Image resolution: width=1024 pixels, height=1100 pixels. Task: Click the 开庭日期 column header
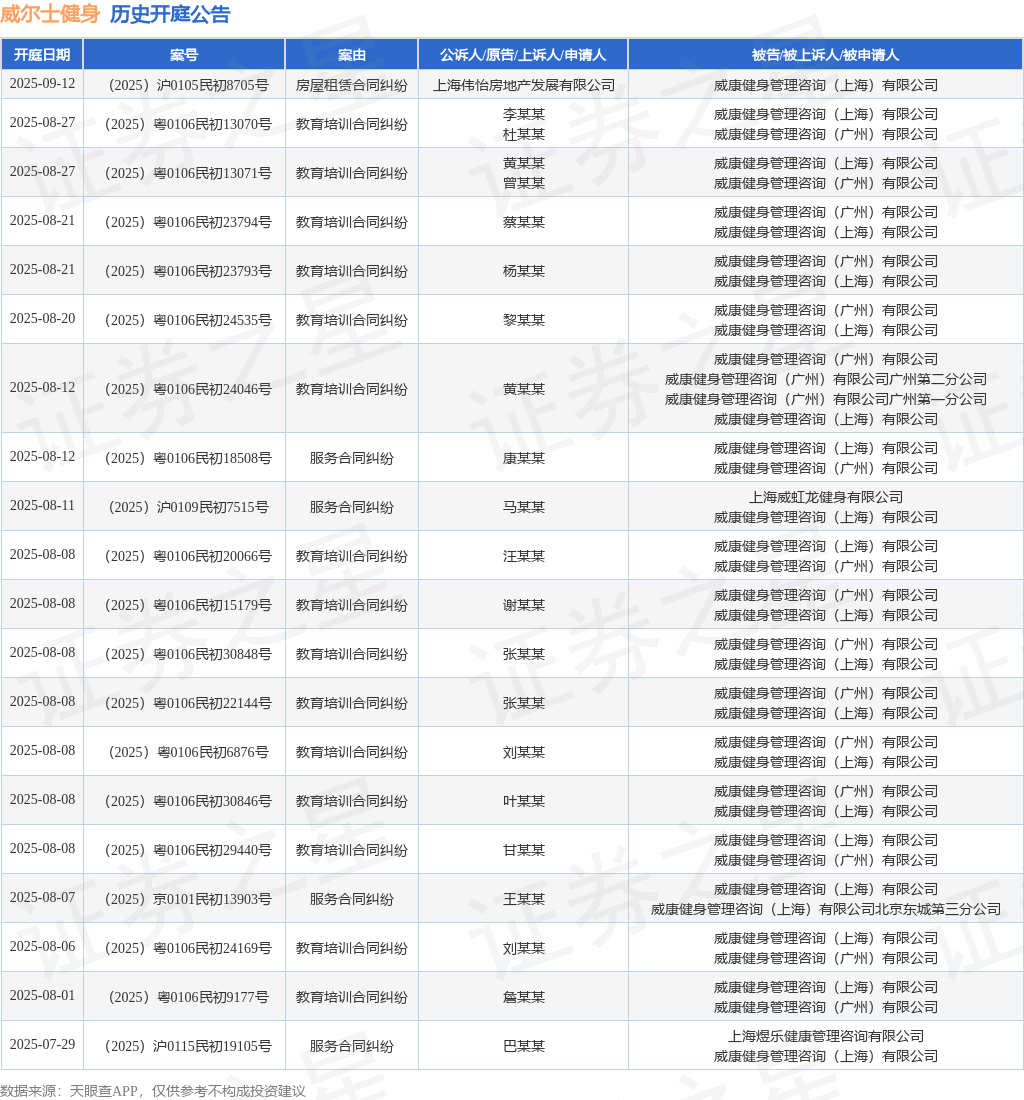(42, 55)
